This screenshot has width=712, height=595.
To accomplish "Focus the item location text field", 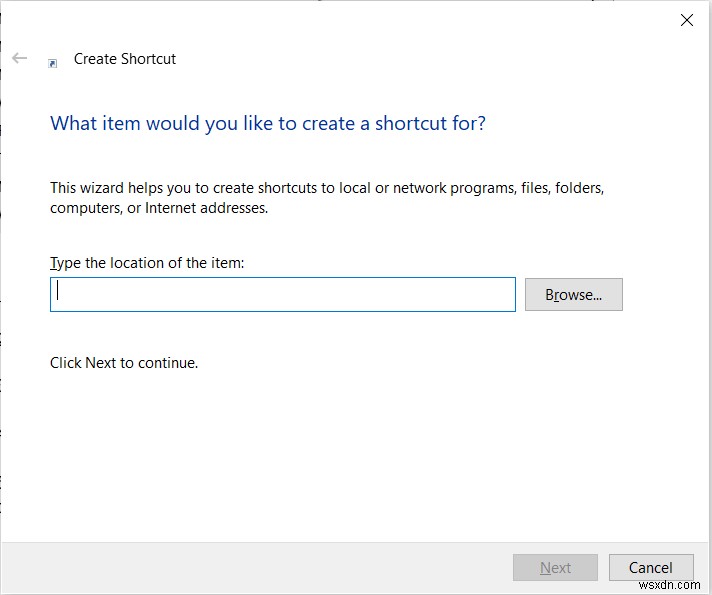I will (x=282, y=294).
